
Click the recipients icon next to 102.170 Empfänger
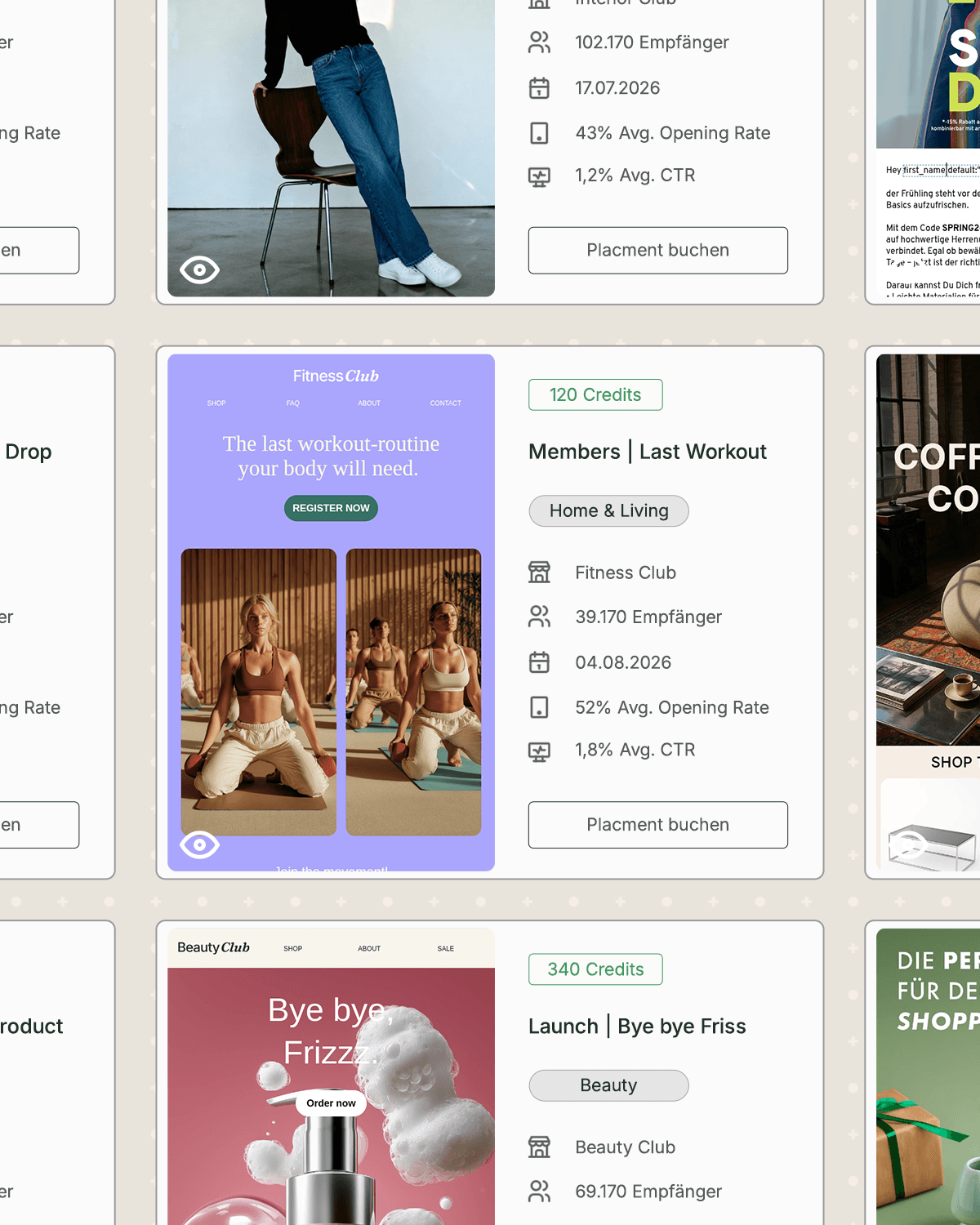(x=539, y=42)
